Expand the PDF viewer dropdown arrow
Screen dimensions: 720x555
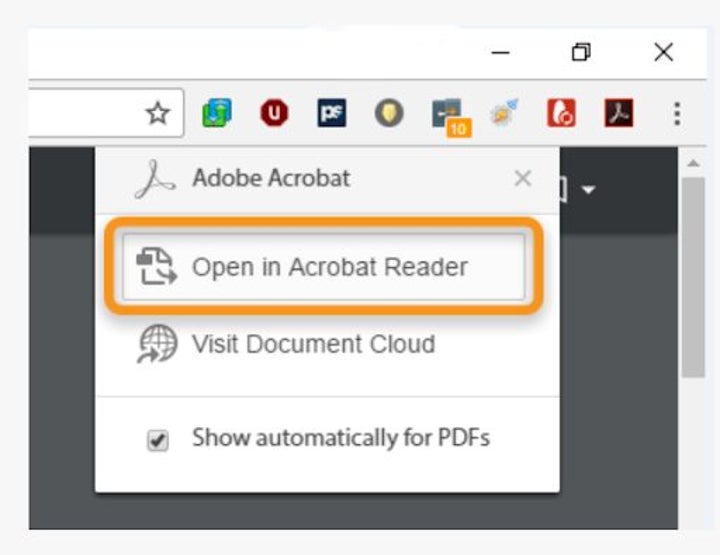pyautogui.click(x=588, y=190)
